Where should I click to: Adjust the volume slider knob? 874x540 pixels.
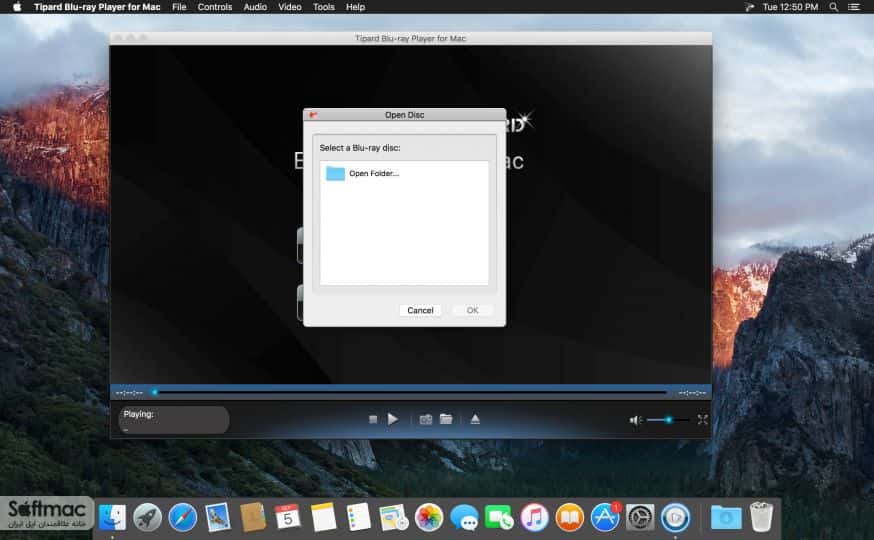tap(668, 420)
